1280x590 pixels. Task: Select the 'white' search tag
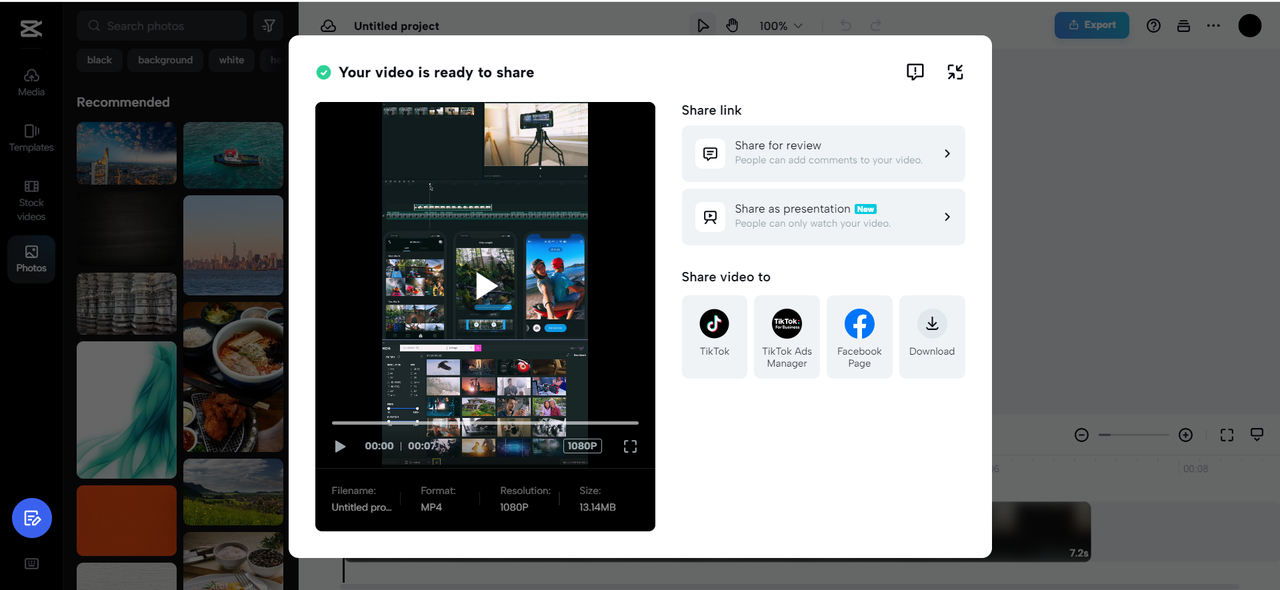pyautogui.click(x=232, y=60)
